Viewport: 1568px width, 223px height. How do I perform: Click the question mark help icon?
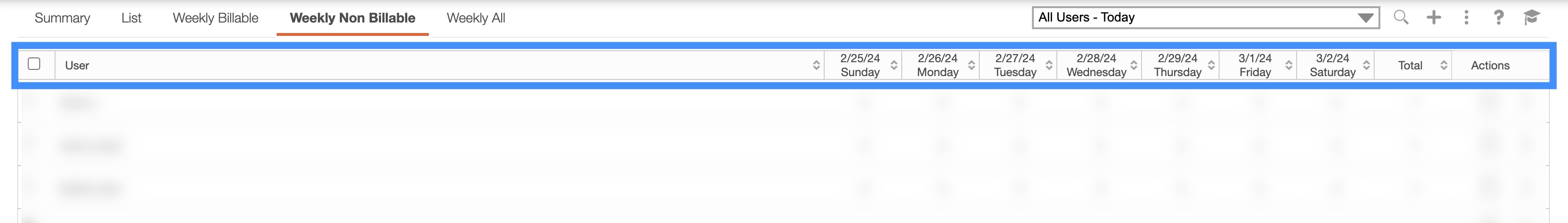click(1499, 18)
